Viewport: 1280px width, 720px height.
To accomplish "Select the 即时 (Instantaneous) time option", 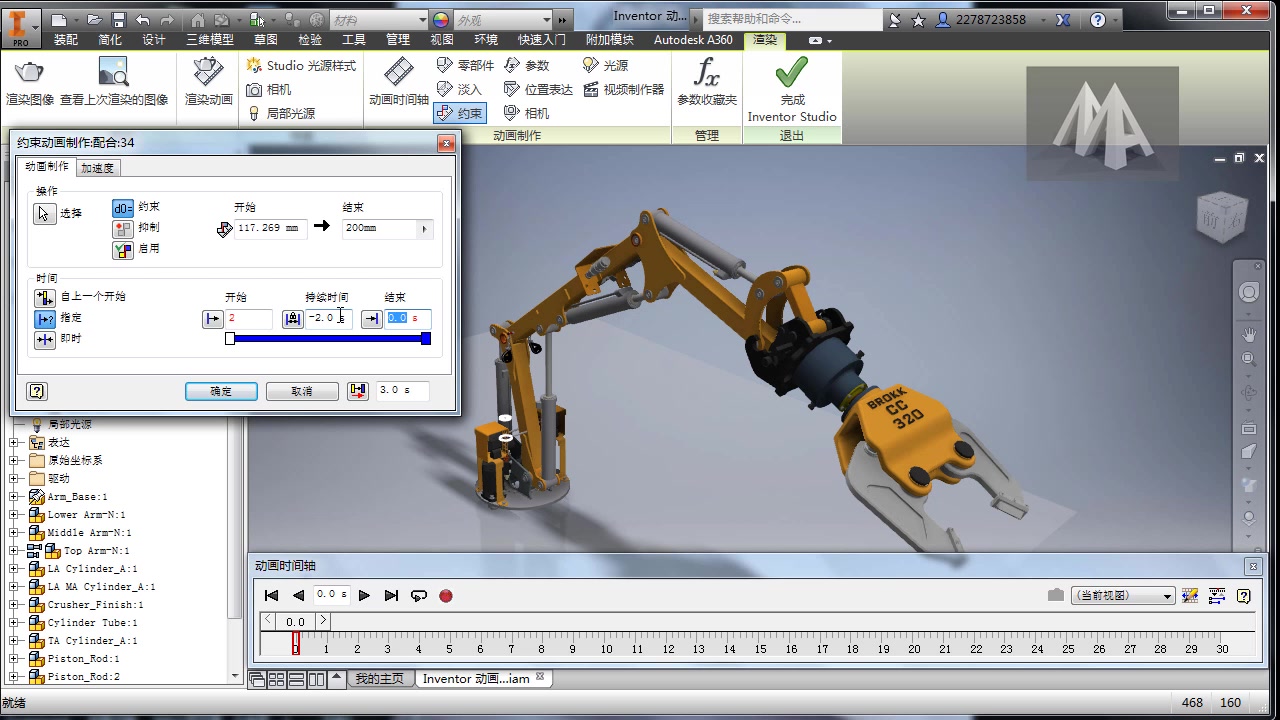I will tap(45, 339).
